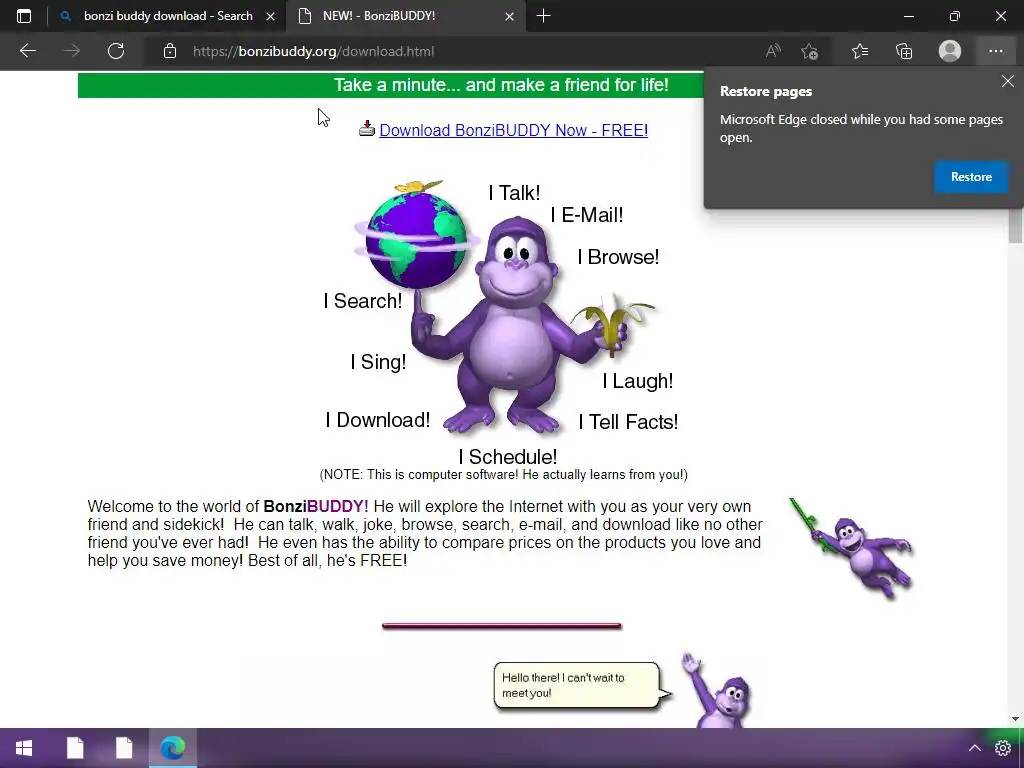Click the 'I Download!' label

point(377,420)
